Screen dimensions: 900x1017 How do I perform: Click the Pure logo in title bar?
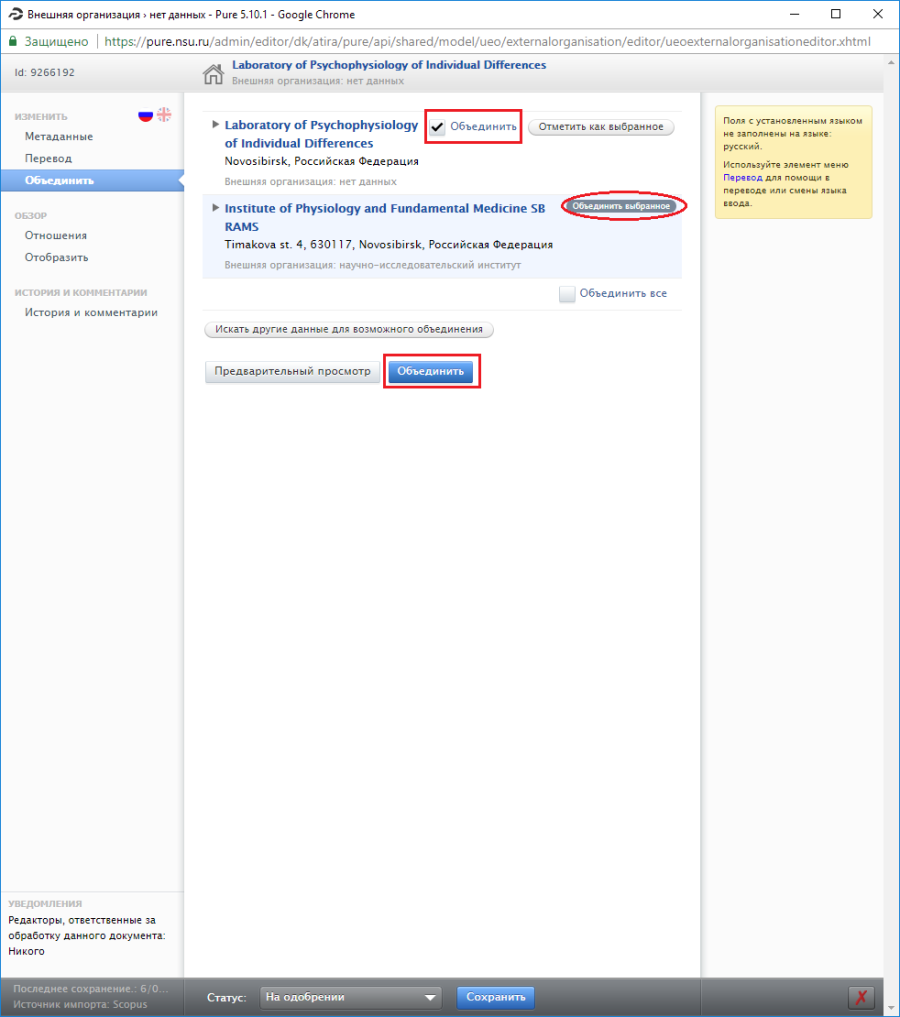pos(14,14)
